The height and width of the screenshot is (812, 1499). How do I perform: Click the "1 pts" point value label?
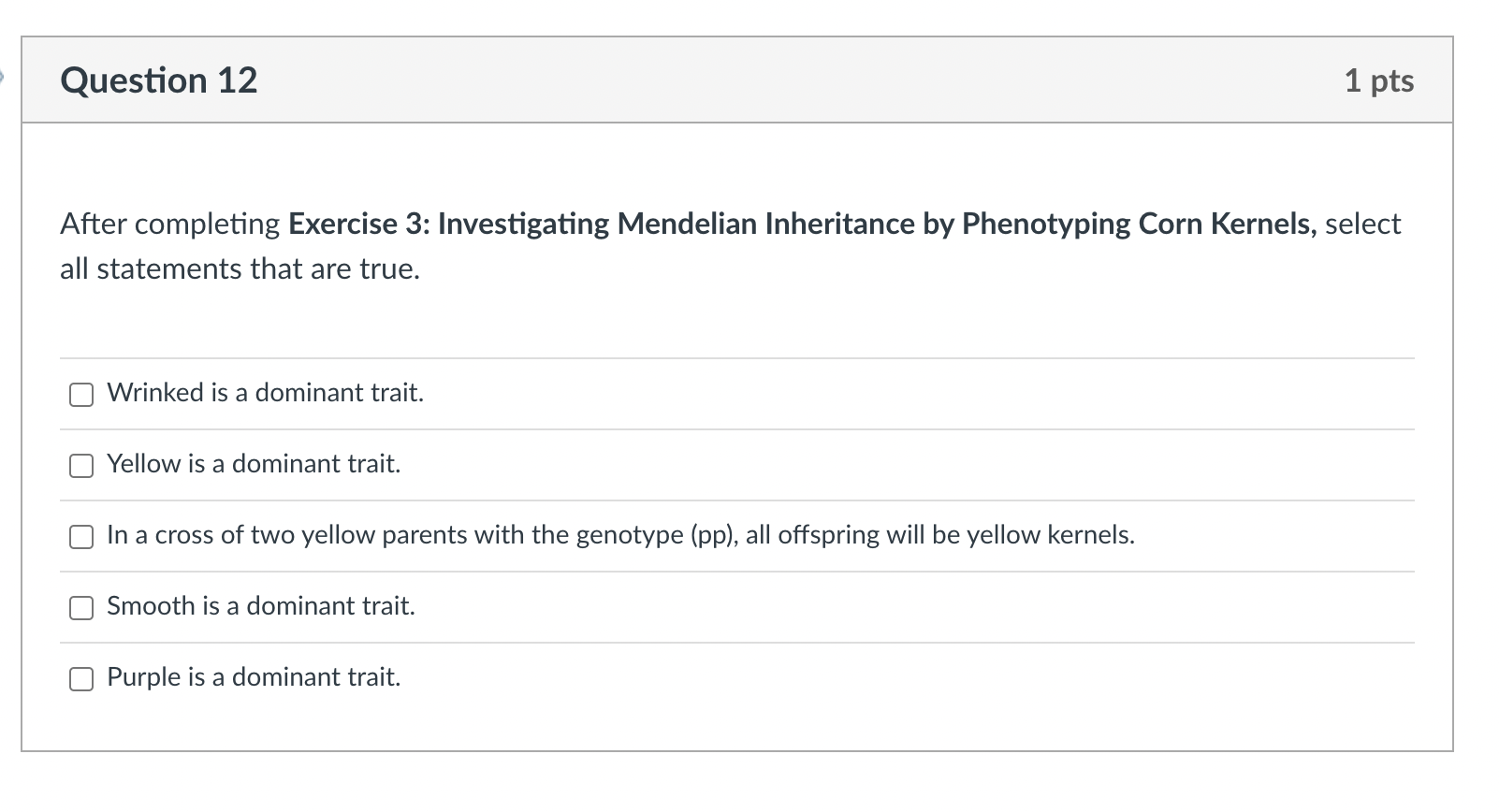coord(1379,81)
